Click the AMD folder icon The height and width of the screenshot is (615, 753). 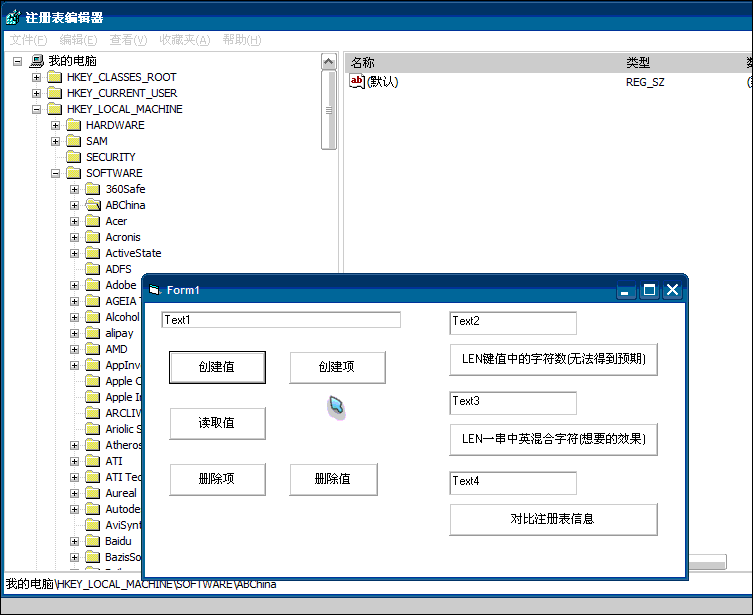[x=93, y=349]
